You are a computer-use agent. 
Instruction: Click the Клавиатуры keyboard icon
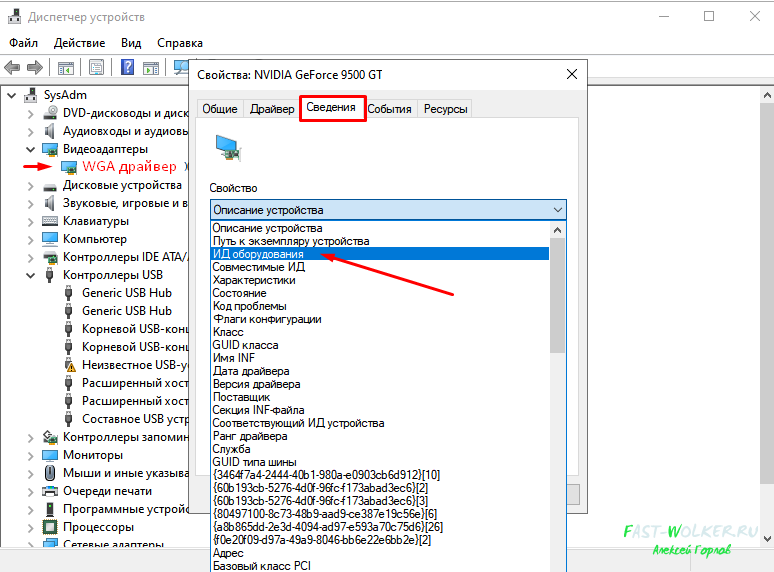tap(50, 221)
